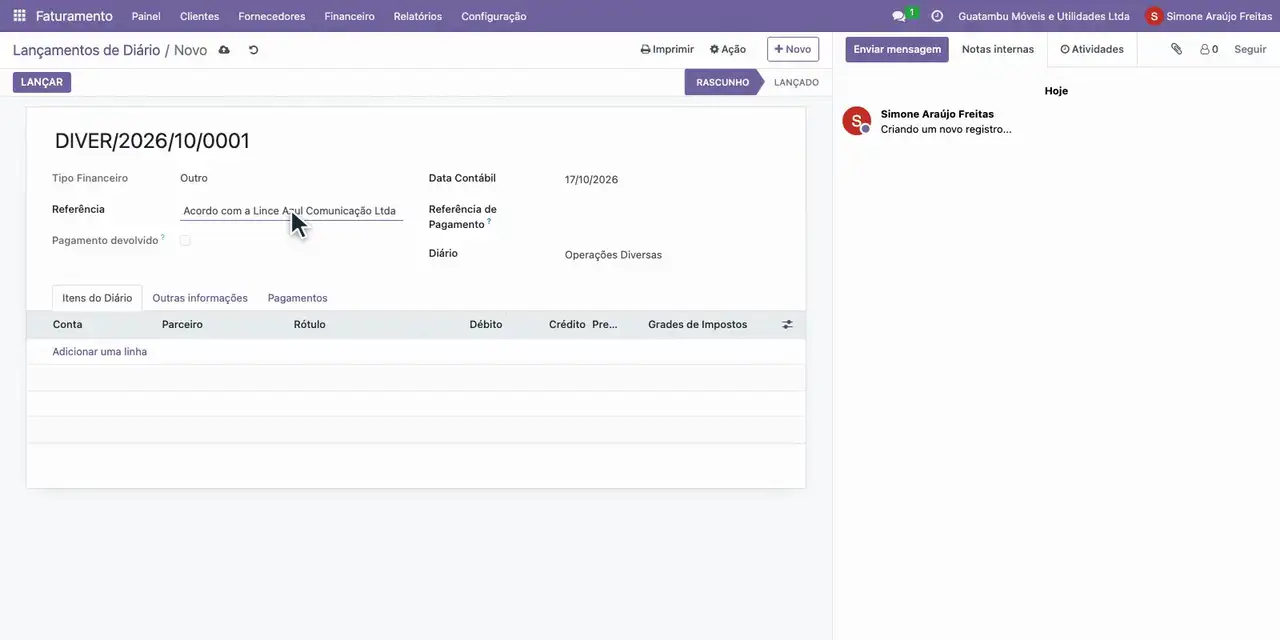Click the Conta column header
1280x640 pixels.
pyautogui.click(x=68, y=325)
